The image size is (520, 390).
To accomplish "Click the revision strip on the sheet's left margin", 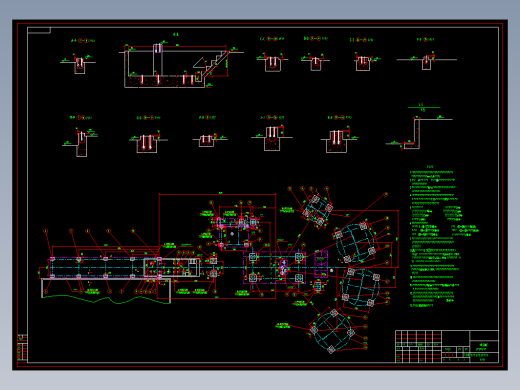I will pyautogui.click(x=22, y=347).
